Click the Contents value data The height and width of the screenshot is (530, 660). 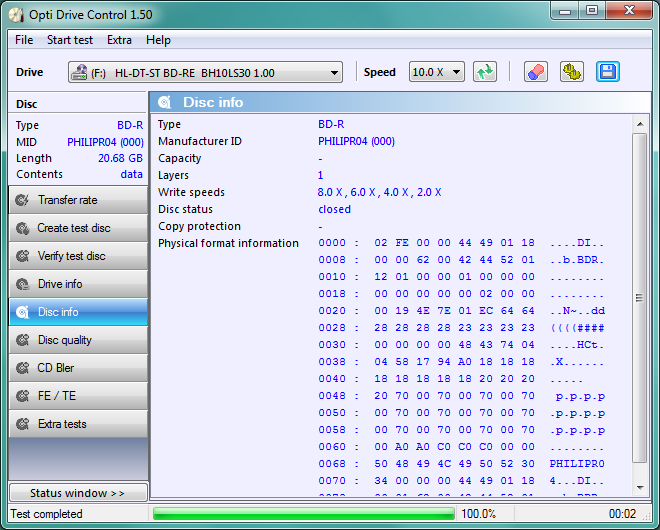coord(131,174)
